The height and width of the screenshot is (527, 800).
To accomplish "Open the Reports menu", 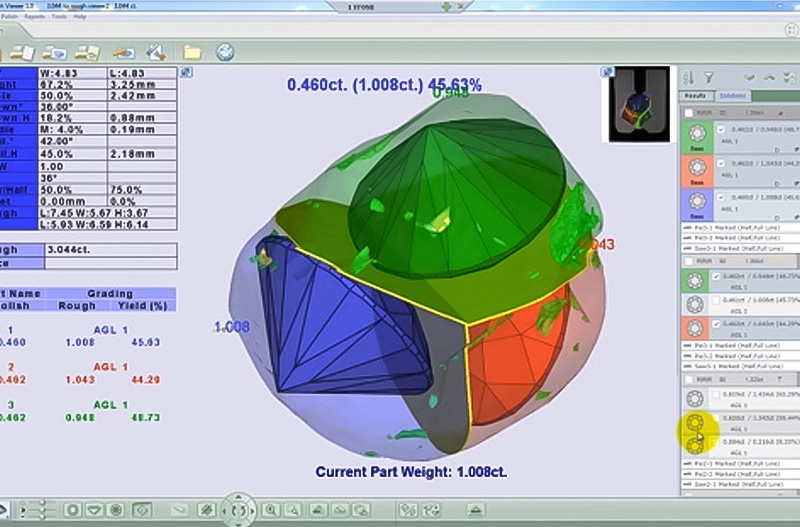I will [35, 16].
